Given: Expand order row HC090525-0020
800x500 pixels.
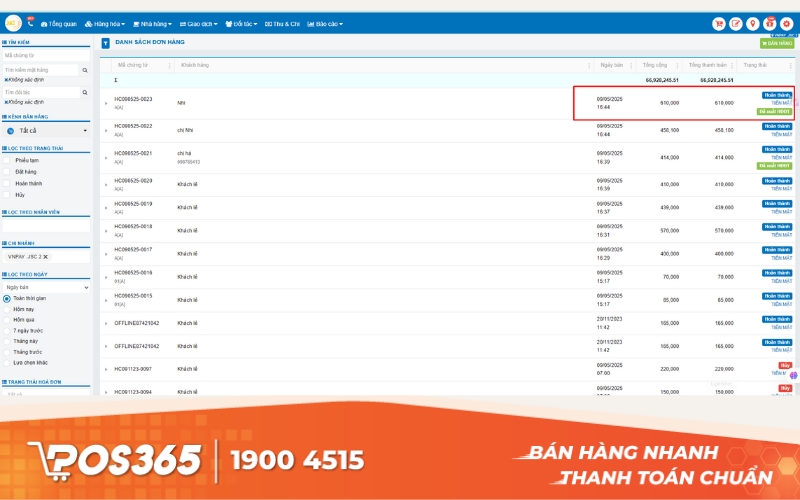Looking at the screenshot, I should pos(106,185).
